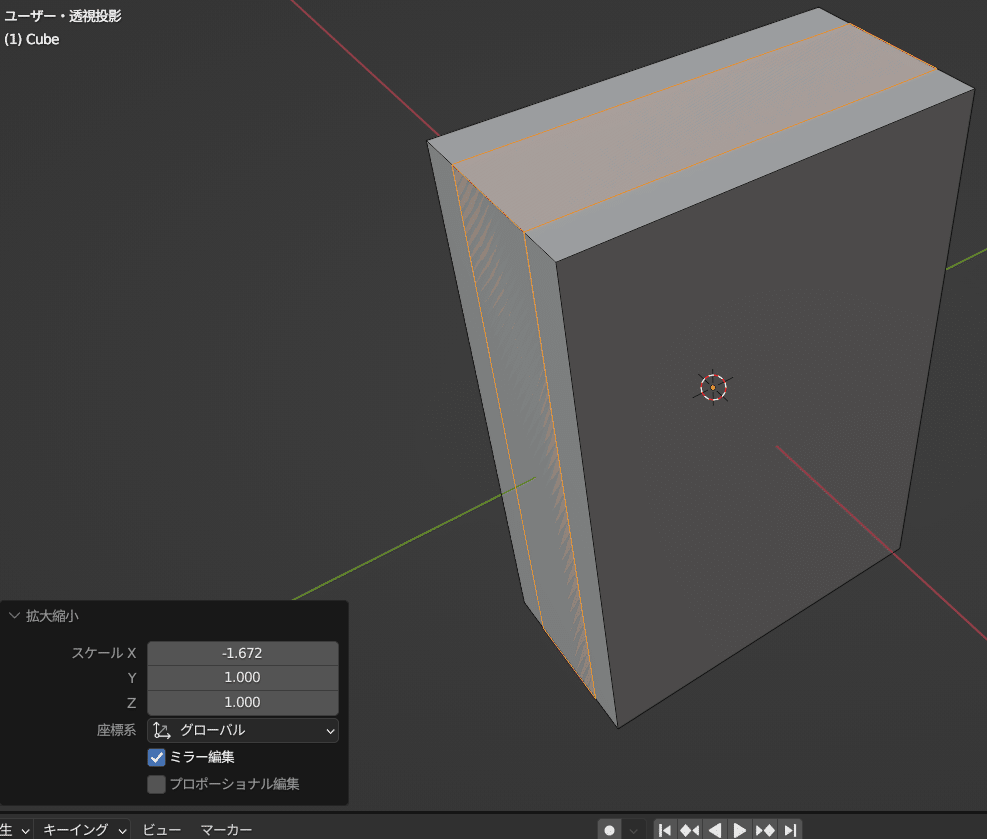The width and height of the screenshot is (987, 839).
Task: Jump to the previous keyframe
Action: pos(689,830)
